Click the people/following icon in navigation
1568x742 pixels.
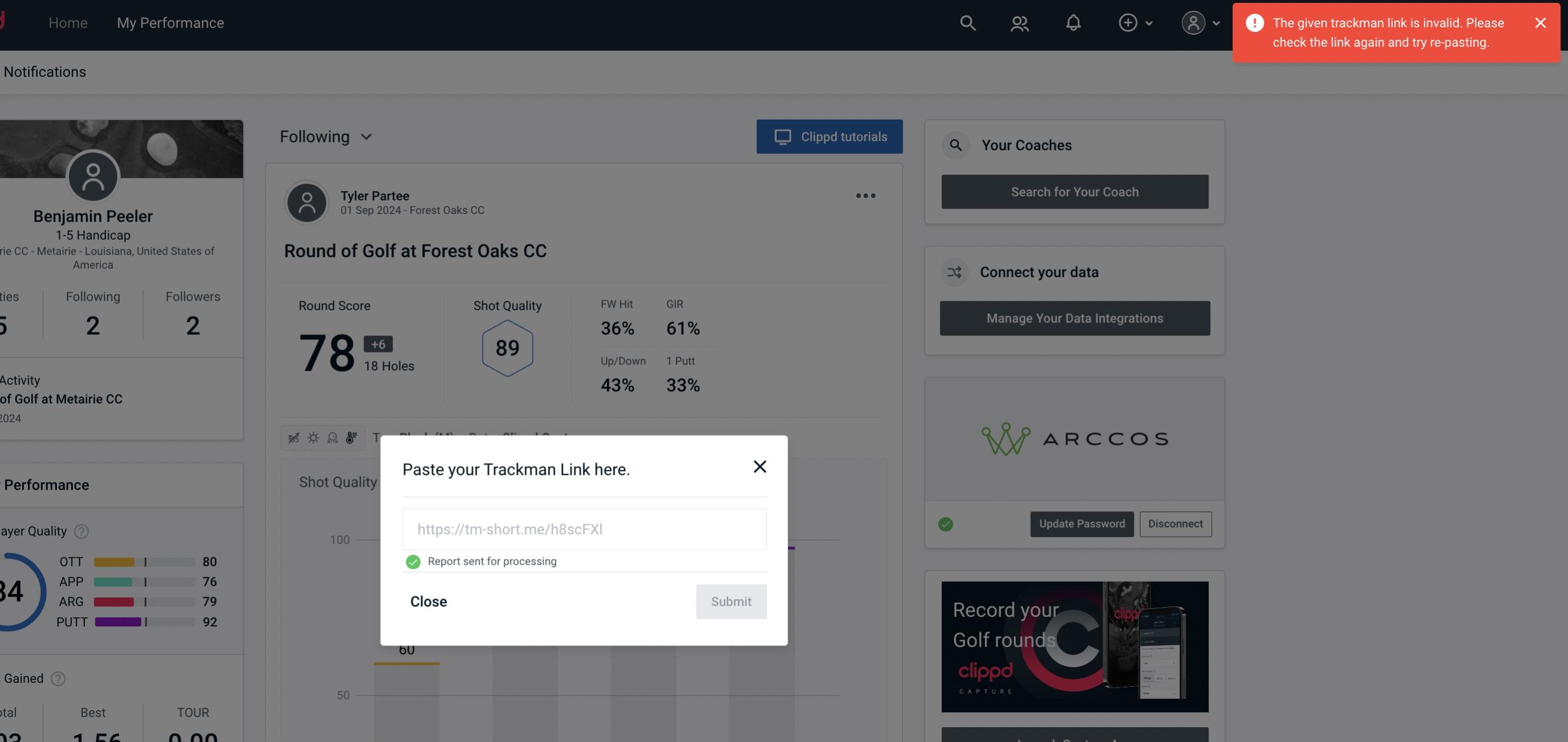tap(1019, 21)
